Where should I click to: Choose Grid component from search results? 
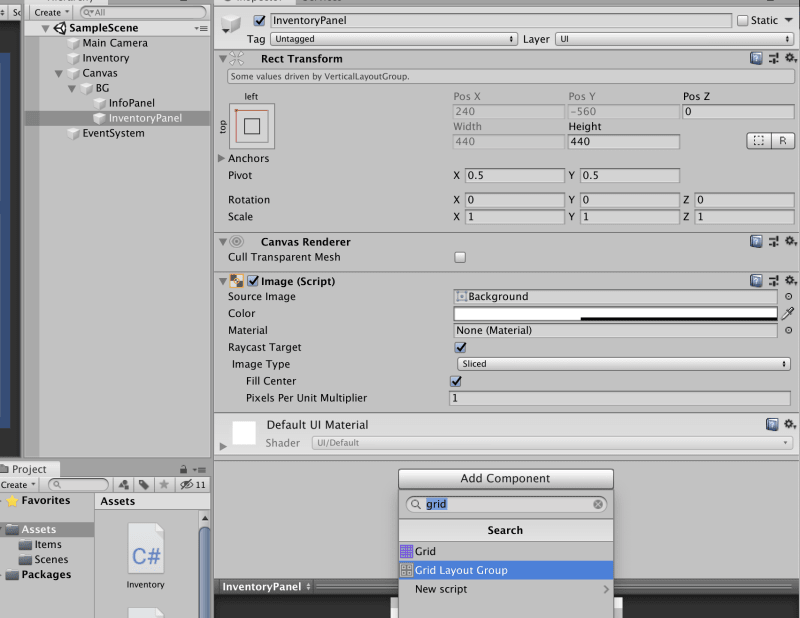point(506,551)
